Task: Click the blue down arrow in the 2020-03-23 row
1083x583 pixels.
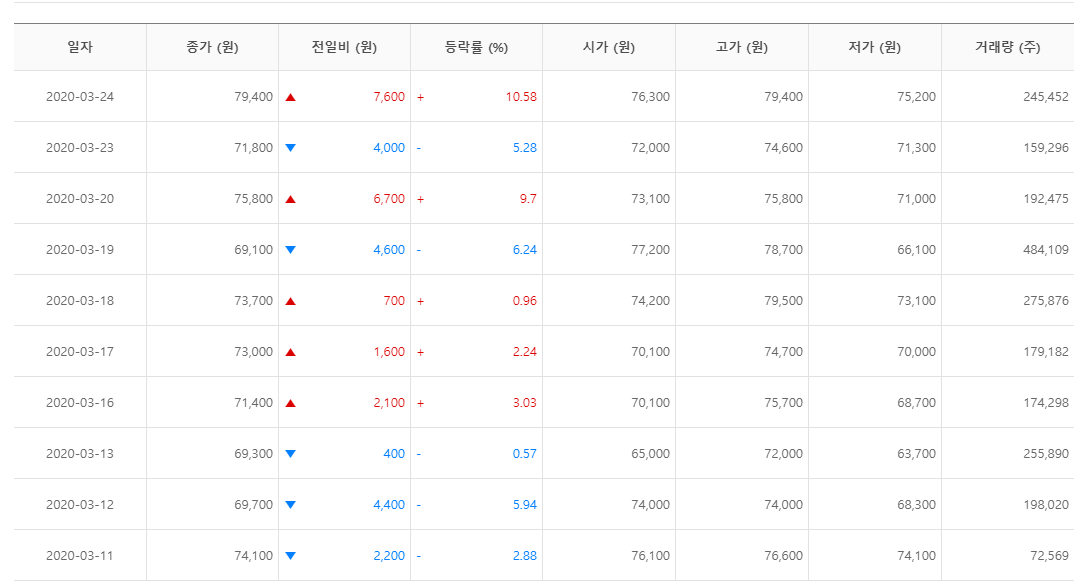Action: tap(291, 148)
